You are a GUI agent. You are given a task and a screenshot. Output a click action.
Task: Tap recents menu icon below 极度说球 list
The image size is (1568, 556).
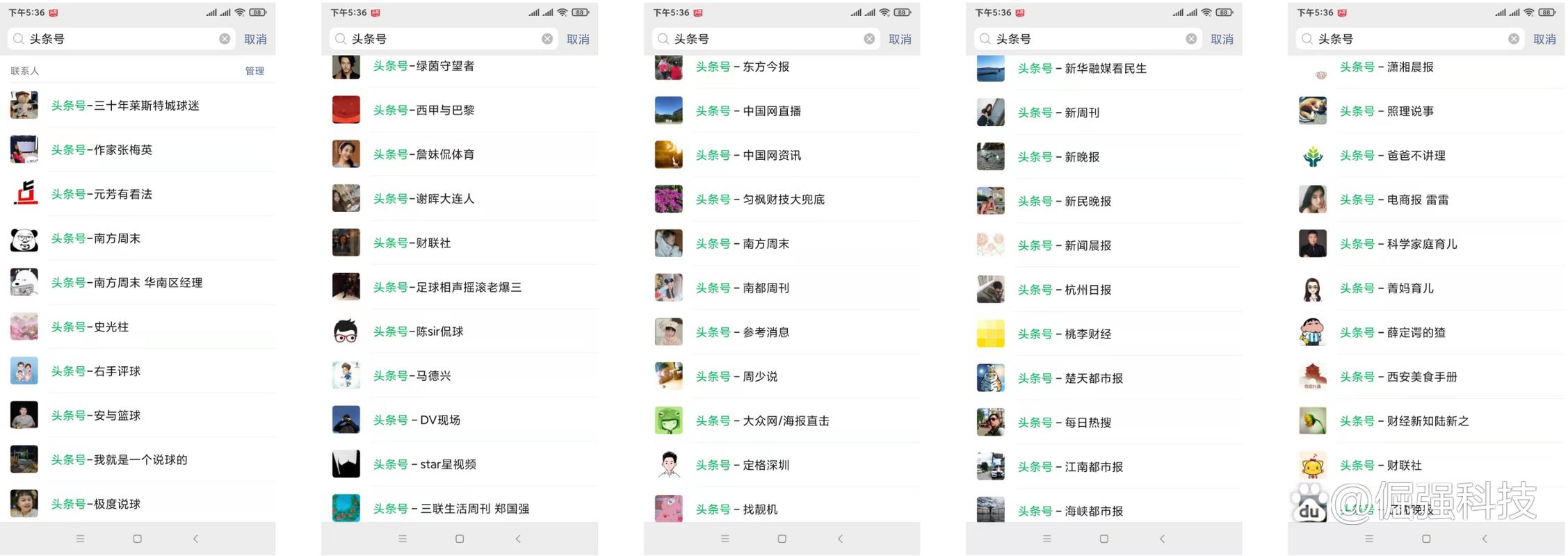81,539
